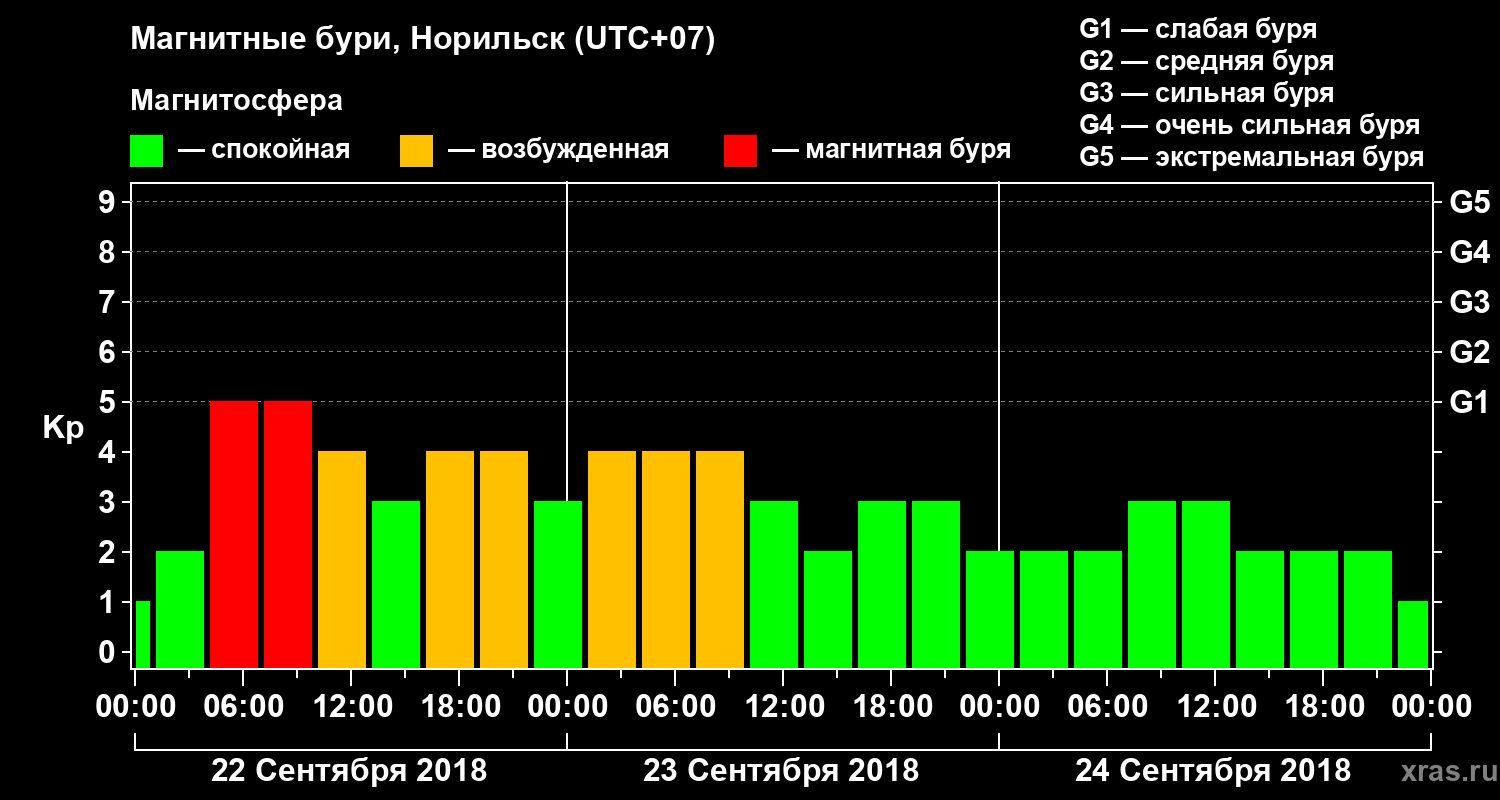Click the «G3» label on the right axis
Screen dimensions: 1500x800
tap(1470, 302)
